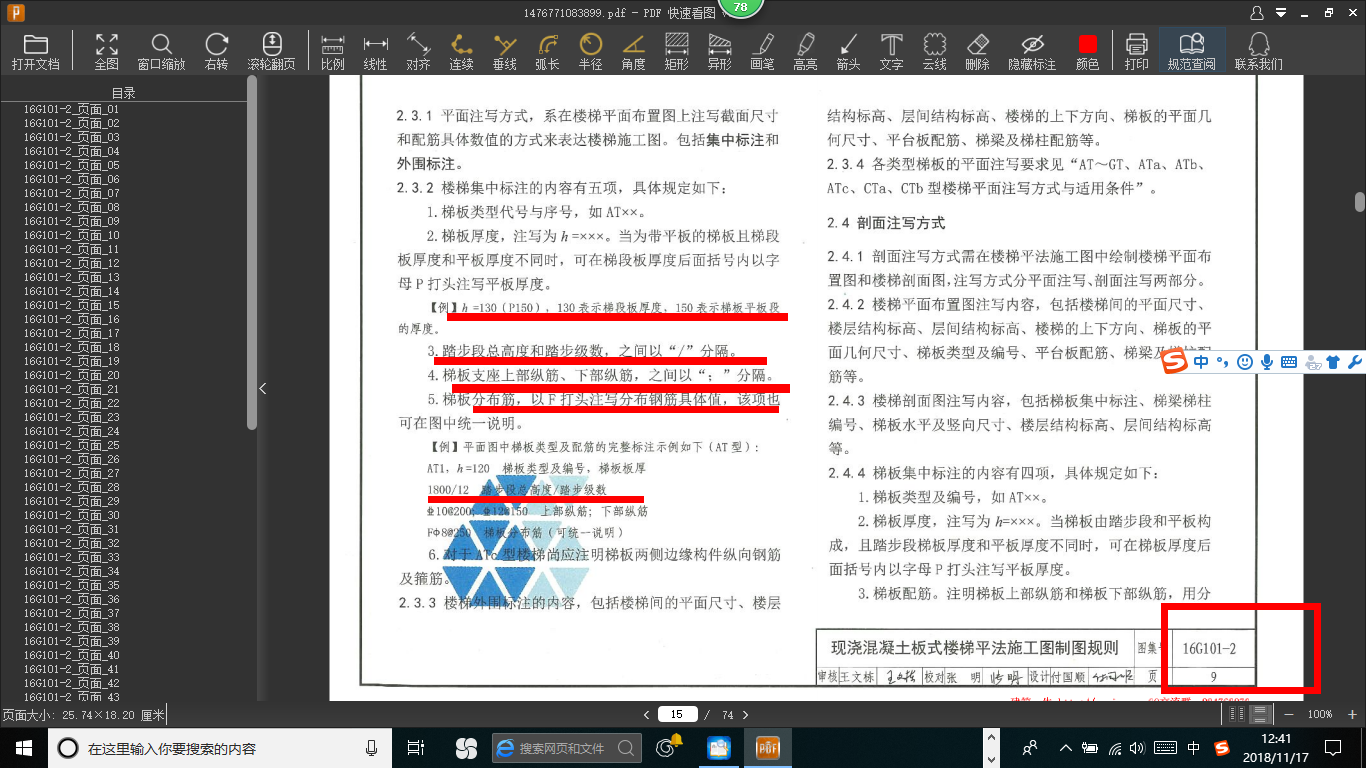This screenshot has width=1366, height=768.
Task: Toggle 滚轮翻页 mouse wheel paging
Action: [271, 51]
